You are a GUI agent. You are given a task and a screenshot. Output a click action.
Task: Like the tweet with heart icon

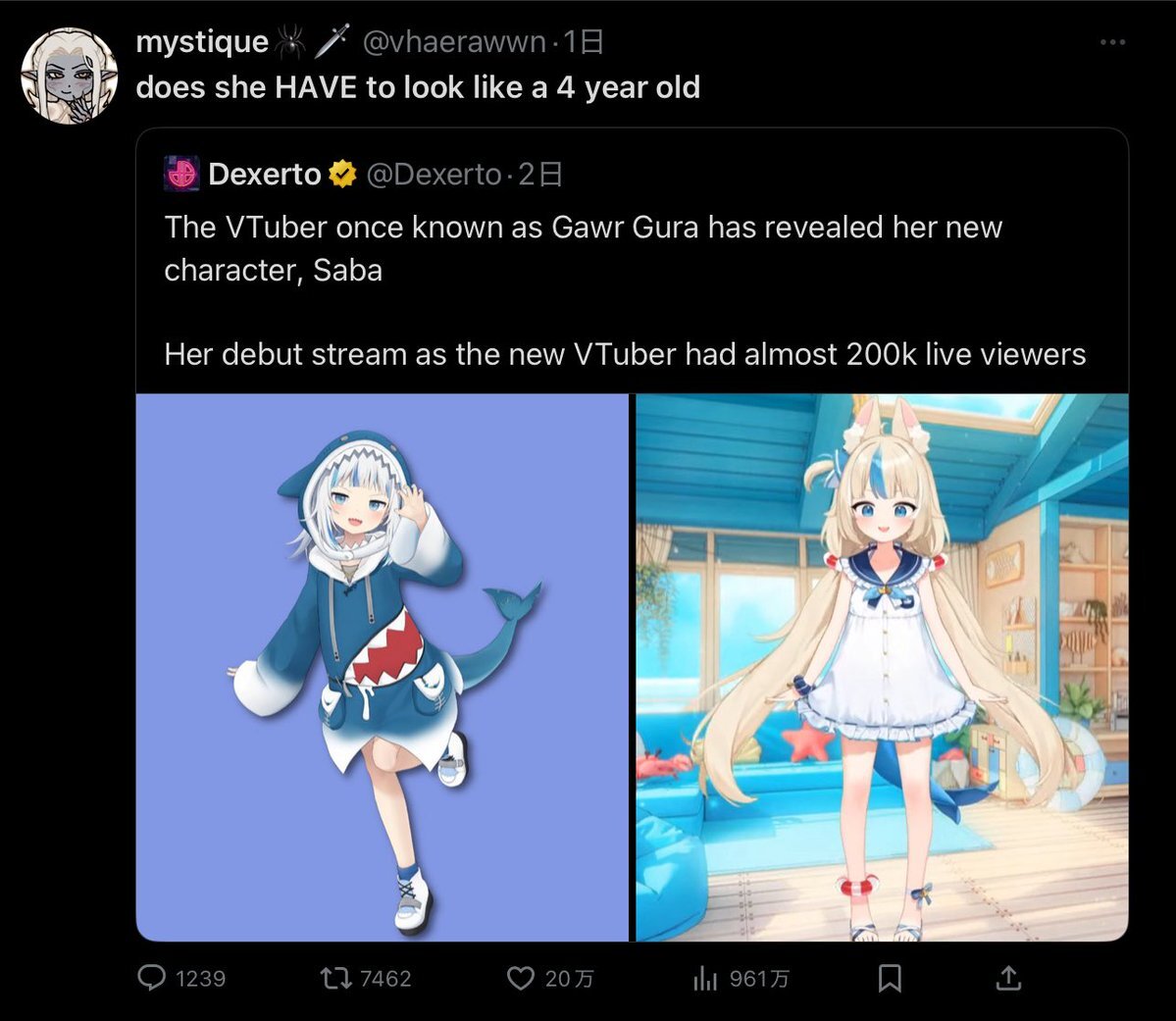521,978
